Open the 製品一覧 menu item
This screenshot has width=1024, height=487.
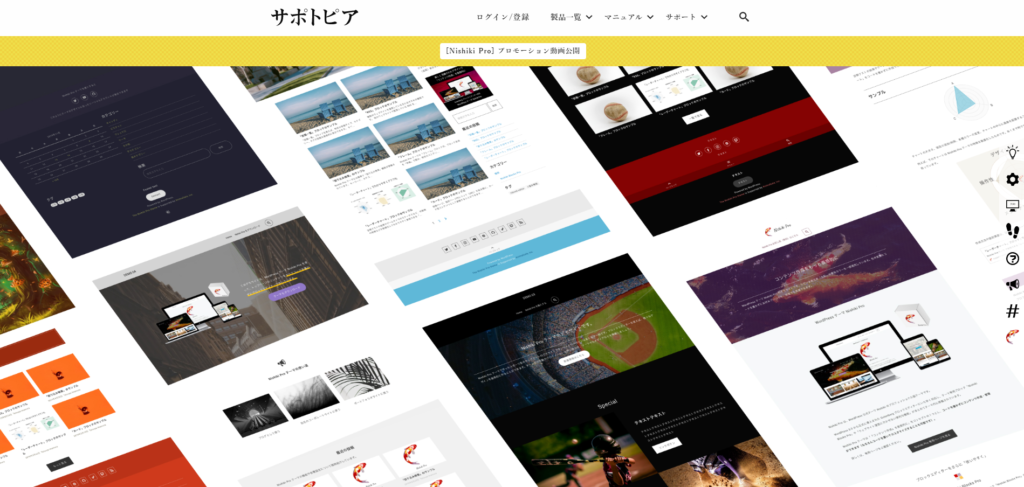pos(565,17)
